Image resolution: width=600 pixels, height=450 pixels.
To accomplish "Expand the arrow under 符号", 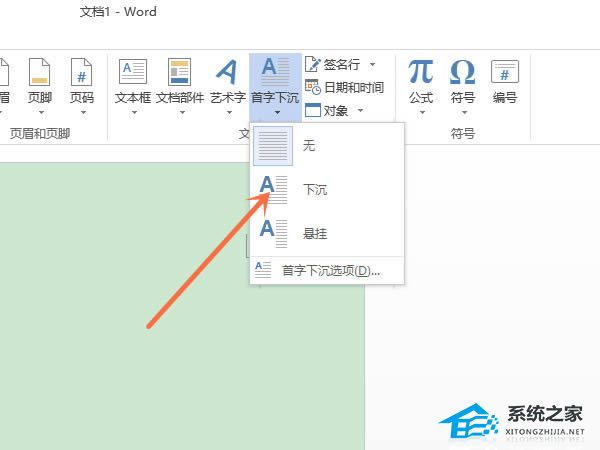I will pyautogui.click(x=464, y=112).
